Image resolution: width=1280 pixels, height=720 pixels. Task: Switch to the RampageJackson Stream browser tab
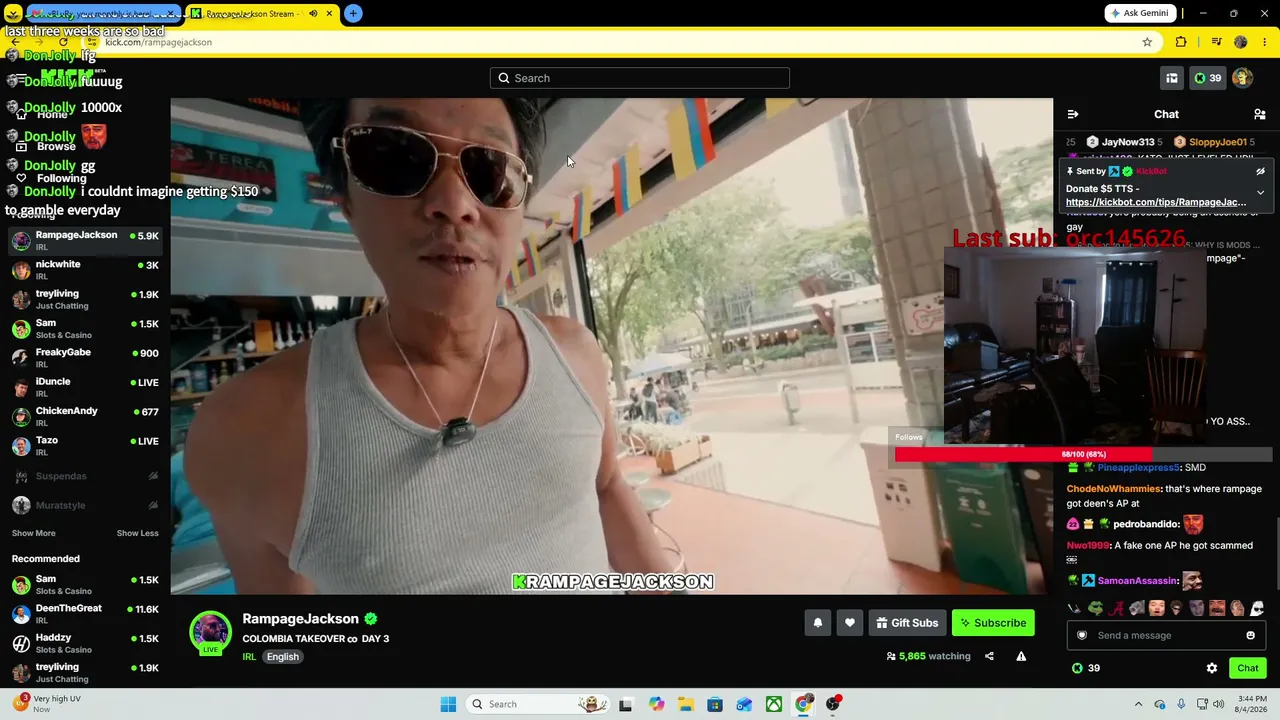(x=262, y=14)
